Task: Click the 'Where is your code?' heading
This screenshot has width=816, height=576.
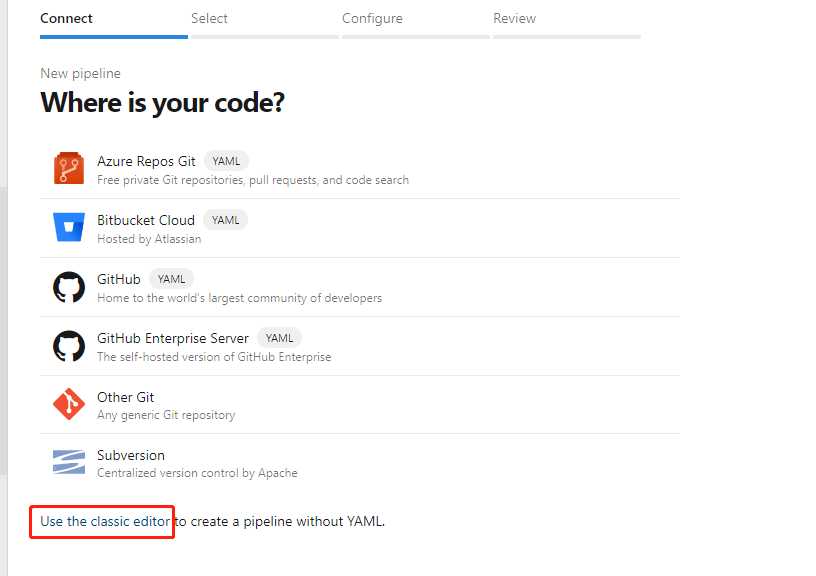Action: [x=162, y=103]
